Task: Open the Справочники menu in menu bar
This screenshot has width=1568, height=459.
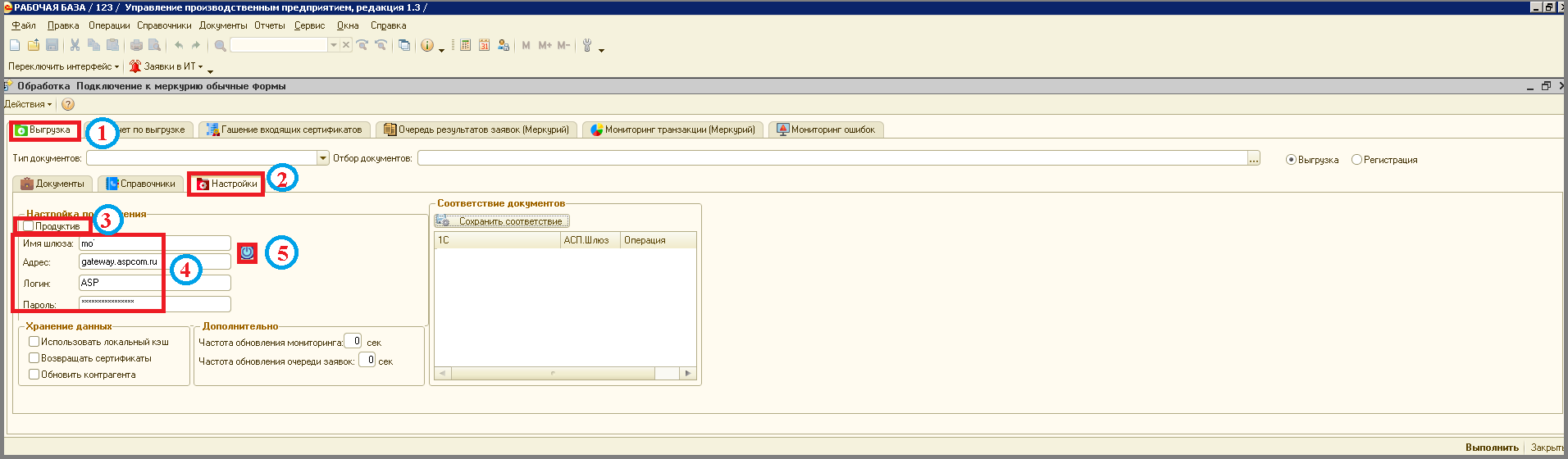Action: [x=164, y=25]
